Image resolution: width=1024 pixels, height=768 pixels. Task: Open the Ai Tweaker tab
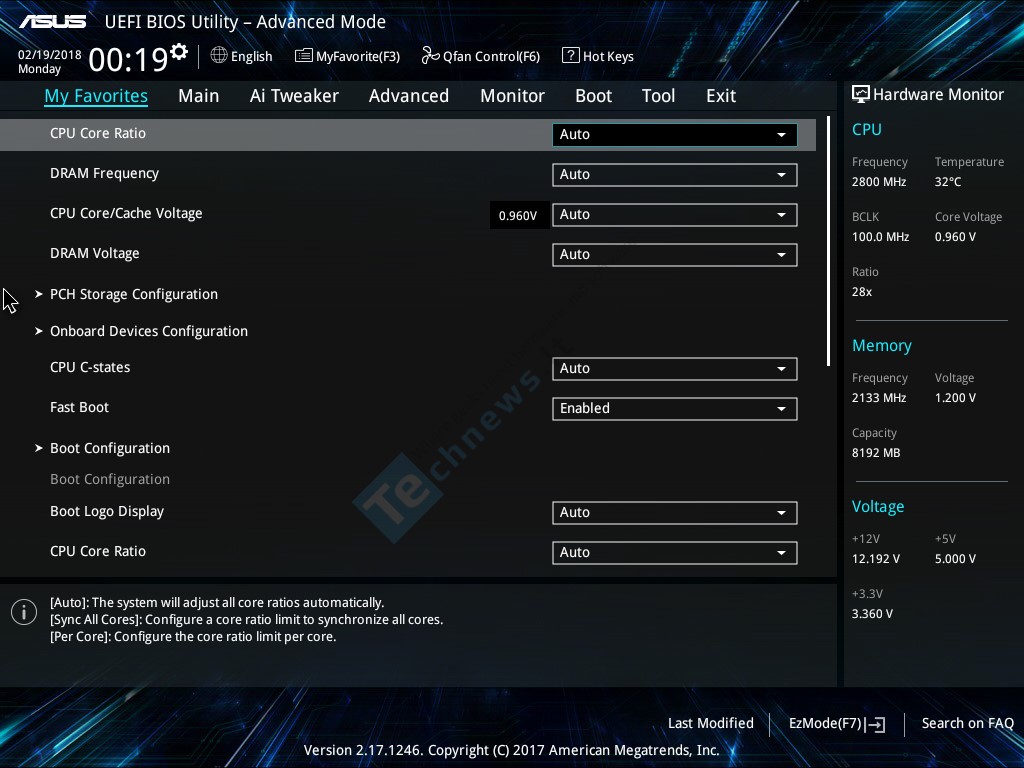(294, 96)
